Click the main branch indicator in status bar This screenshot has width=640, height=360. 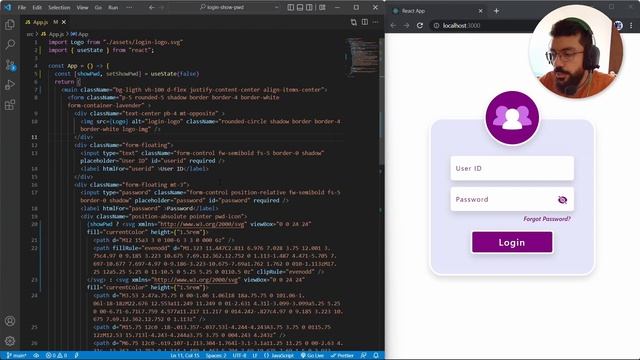coord(16,356)
